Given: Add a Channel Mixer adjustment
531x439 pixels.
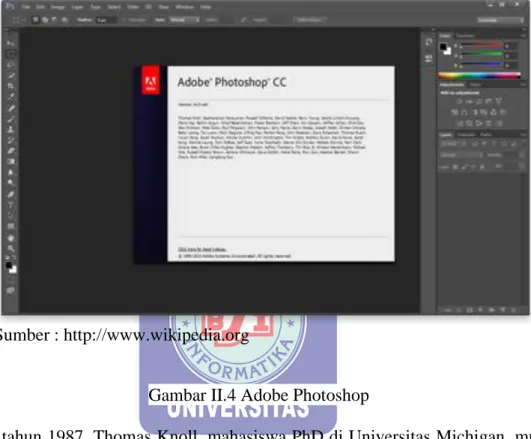Looking at the screenshot, I should pyautogui.click(x=493, y=112).
